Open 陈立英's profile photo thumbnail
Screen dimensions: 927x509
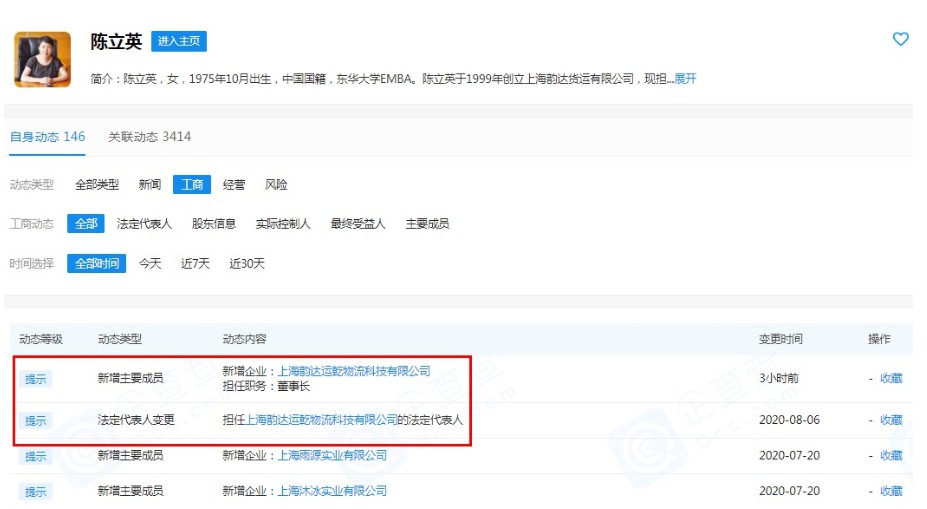(43, 60)
